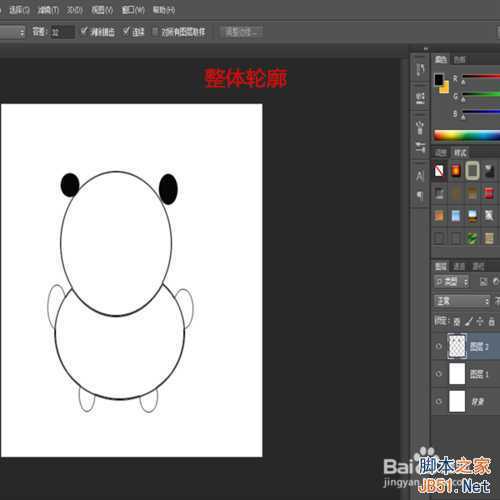Pick a color from the spectrum ramp
This screenshot has width=500, height=500.
pos(467,135)
